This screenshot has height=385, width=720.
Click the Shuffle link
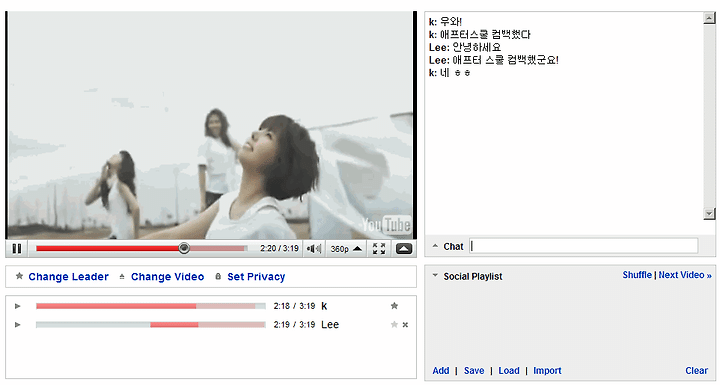click(x=637, y=275)
